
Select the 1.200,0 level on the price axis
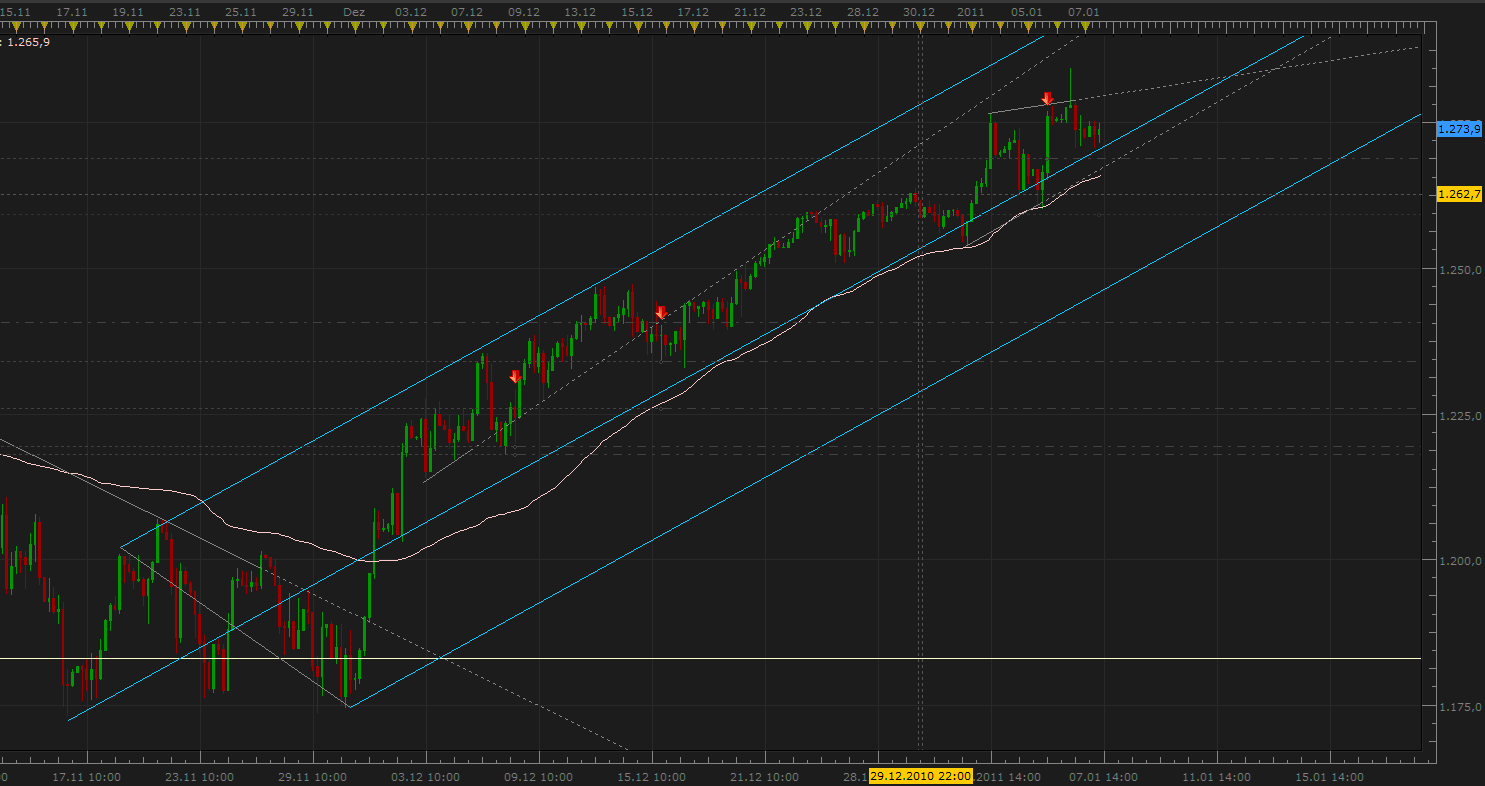(x=1458, y=561)
